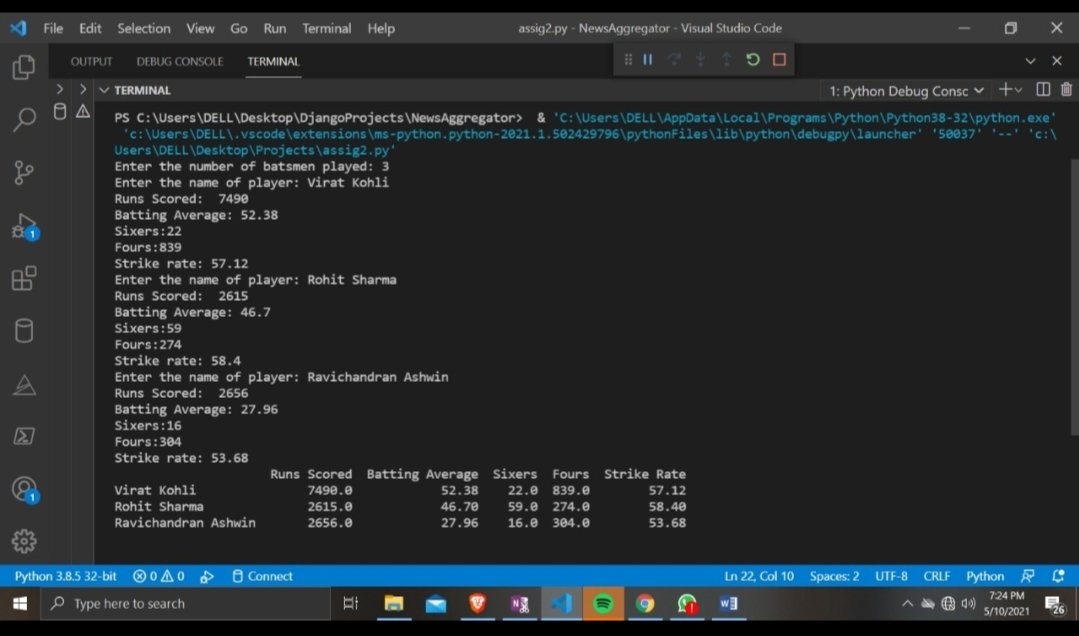
Task: Click the taskbar search box
Action: (184, 604)
